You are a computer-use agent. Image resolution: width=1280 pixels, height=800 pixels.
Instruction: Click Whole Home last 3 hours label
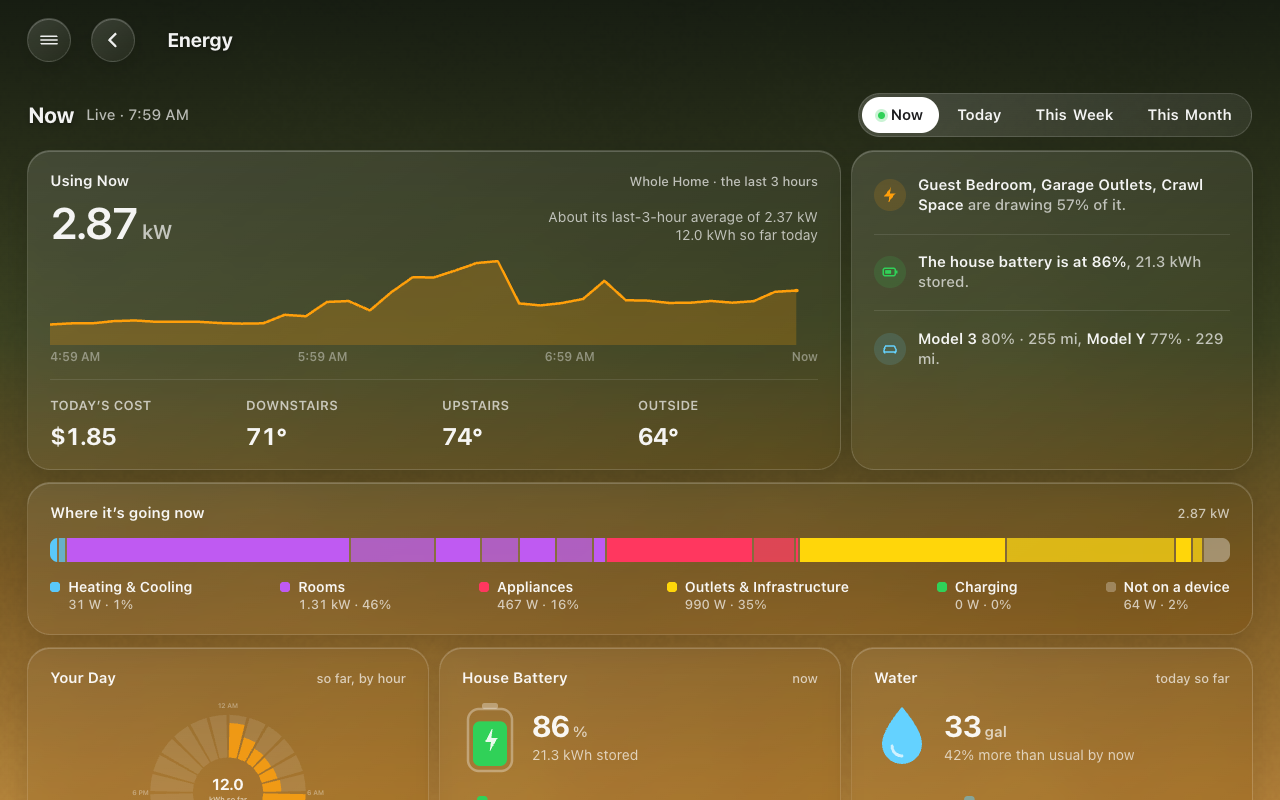(724, 182)
